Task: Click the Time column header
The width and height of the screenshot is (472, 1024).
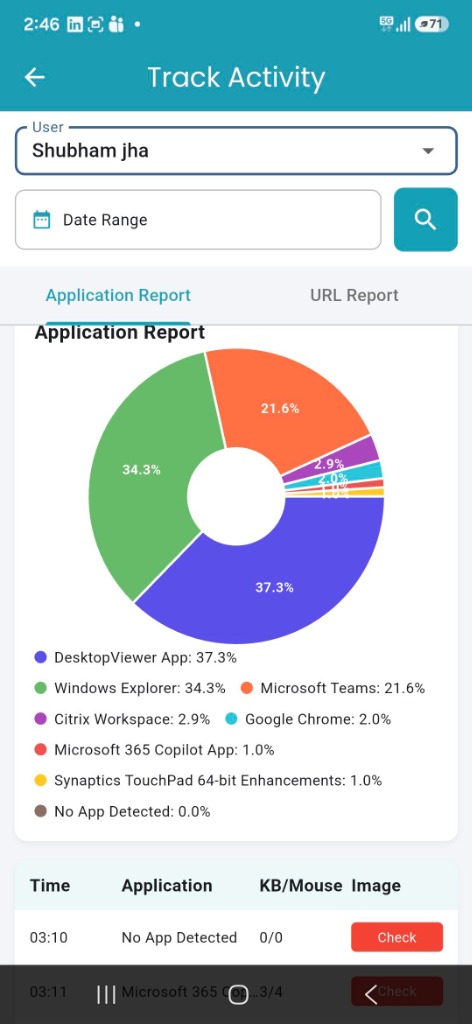Action: pos(50,886)
